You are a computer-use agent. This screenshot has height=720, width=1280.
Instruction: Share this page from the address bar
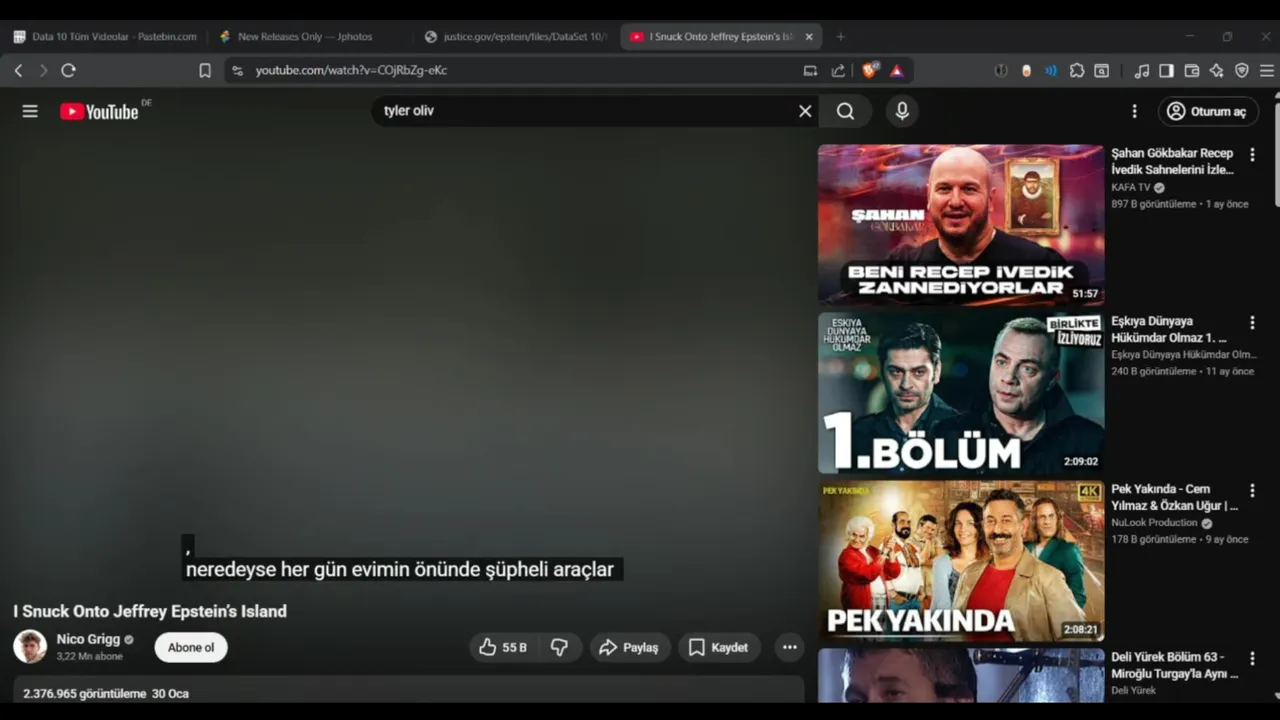coord(838,70)
